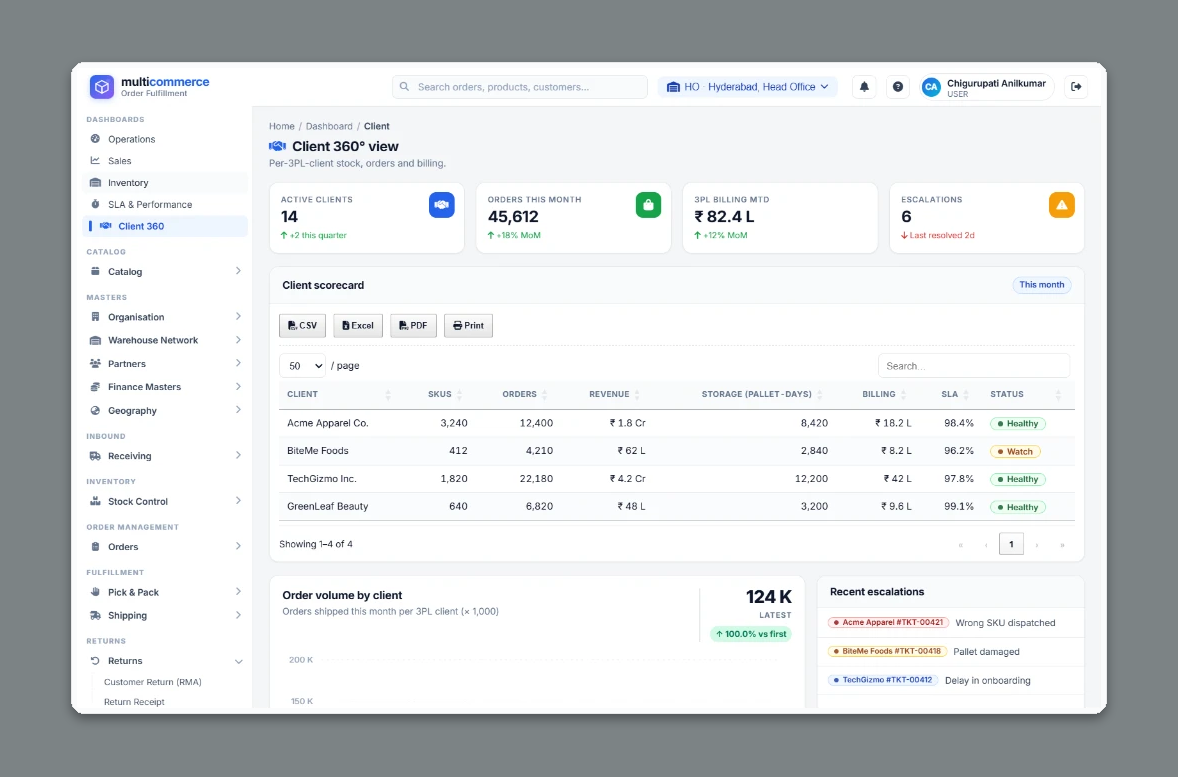The width and height of the screenshot is (1178, 777).
Task: Click the CA user avatar
Action: pyautogui.click(x=931, y=87)
